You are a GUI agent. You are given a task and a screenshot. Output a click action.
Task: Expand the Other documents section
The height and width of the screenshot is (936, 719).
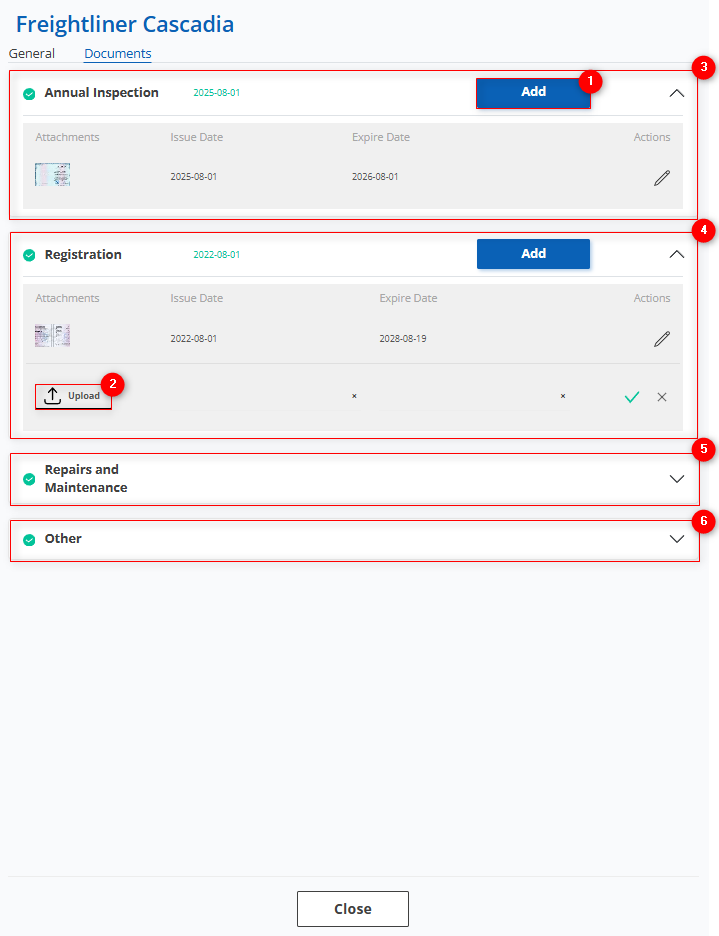click(677, 539)
